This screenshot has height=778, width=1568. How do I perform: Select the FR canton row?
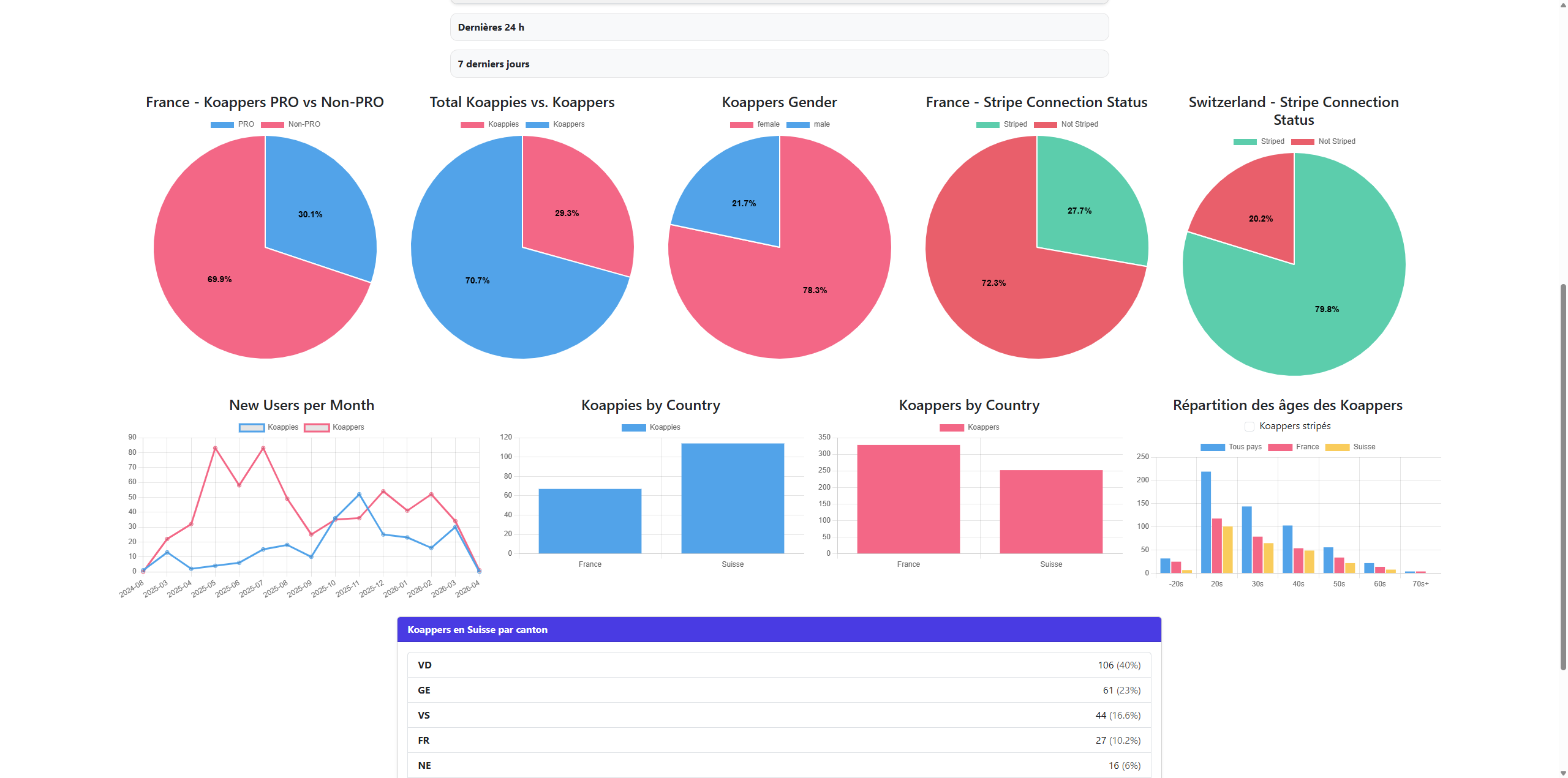[x=779, y=740]
